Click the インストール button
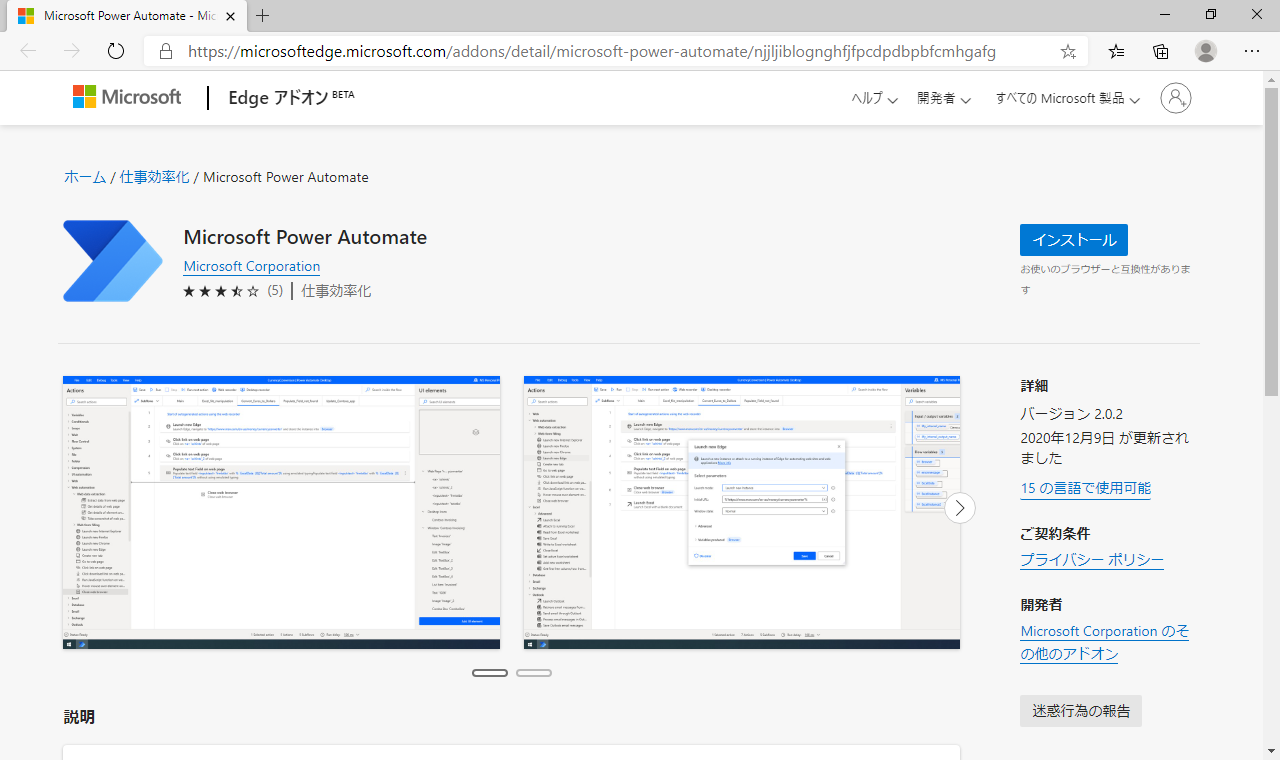Viewport: 1280px width, 760px height. coord(1074,240)
